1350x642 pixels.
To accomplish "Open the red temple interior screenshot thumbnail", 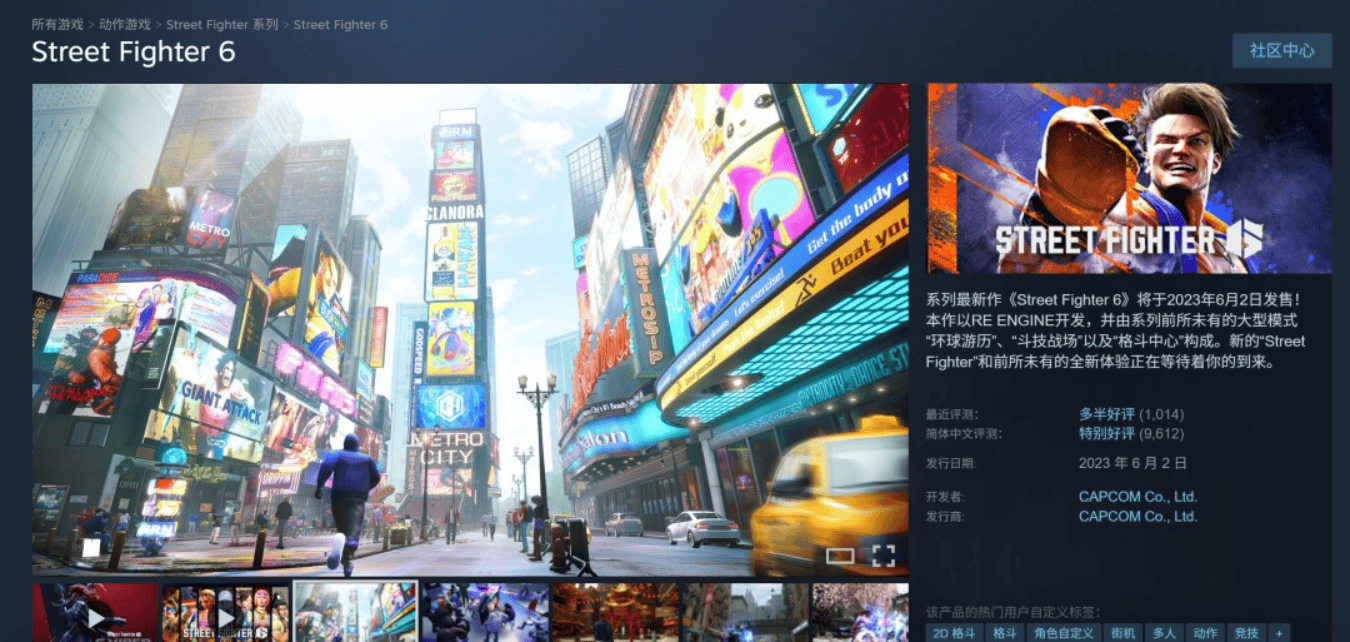I will tap(614, 612).
